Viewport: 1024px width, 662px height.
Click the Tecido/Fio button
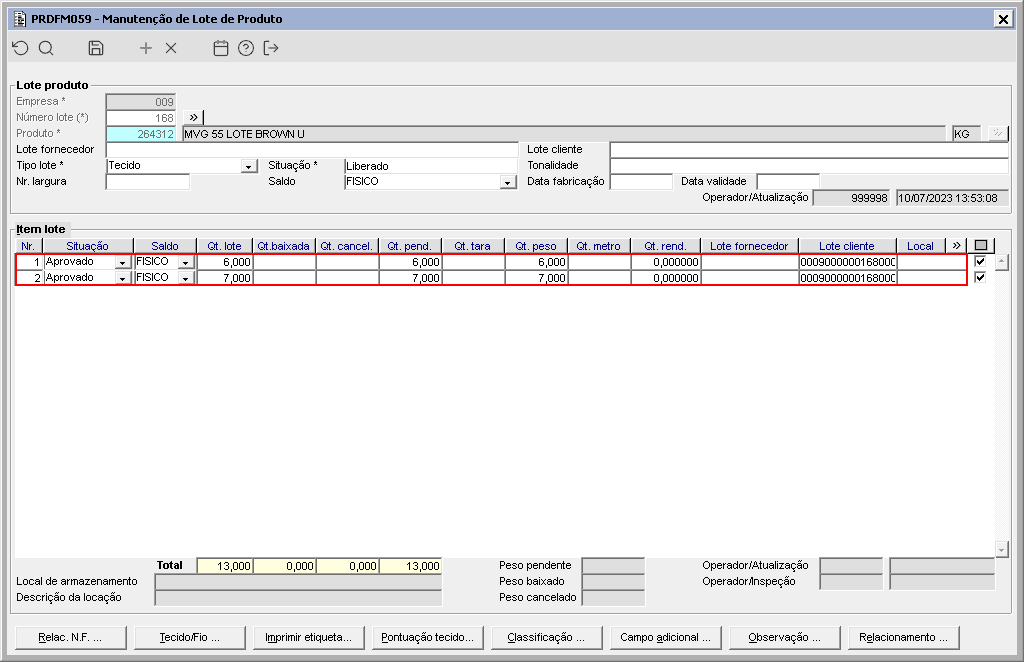coord(189,638)
